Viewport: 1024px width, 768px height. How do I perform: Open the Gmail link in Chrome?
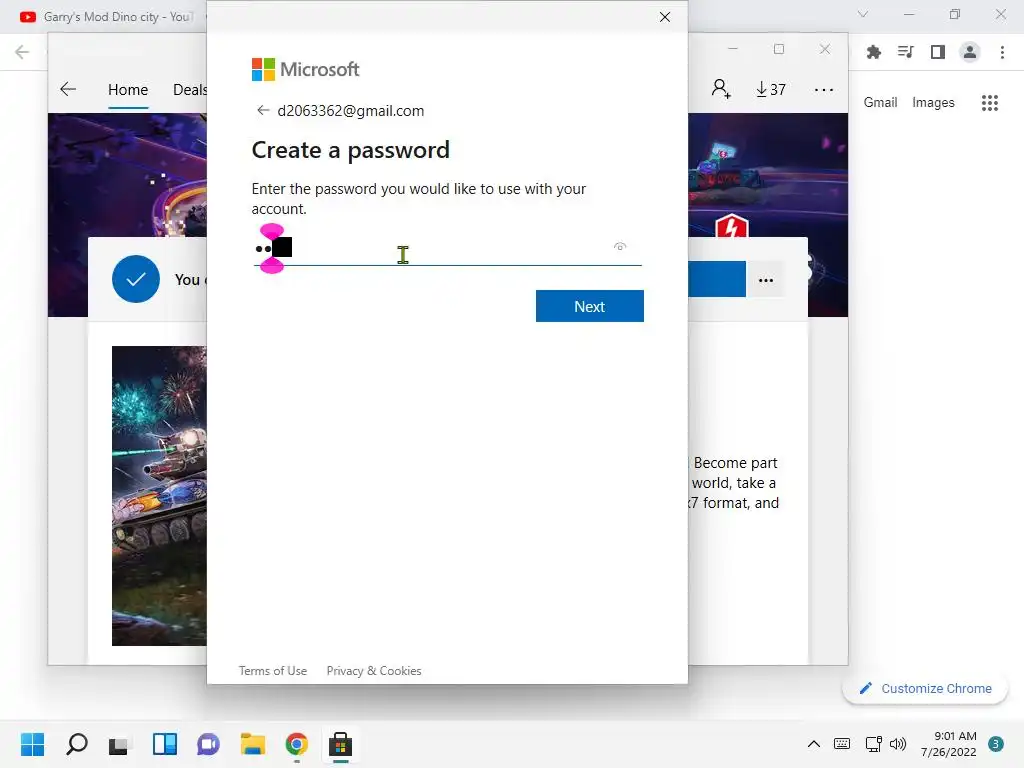(880, 103)
